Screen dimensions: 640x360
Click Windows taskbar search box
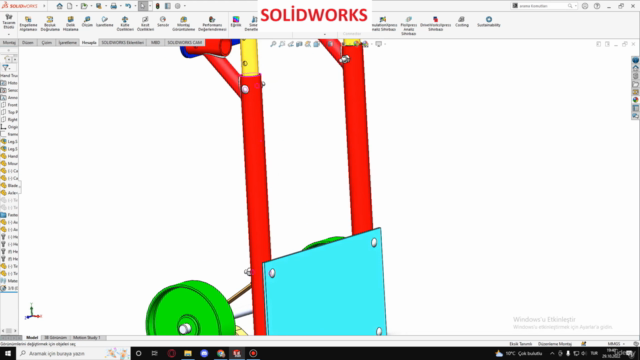coord(73,353)
